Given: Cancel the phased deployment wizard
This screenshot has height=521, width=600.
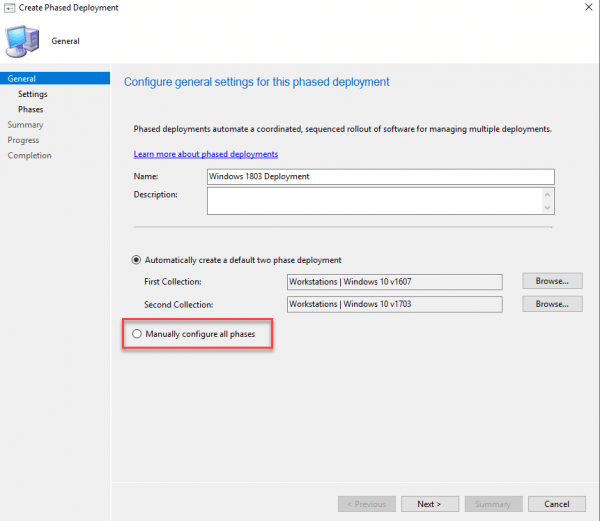Looking at the screenshot, I should 556,504.
